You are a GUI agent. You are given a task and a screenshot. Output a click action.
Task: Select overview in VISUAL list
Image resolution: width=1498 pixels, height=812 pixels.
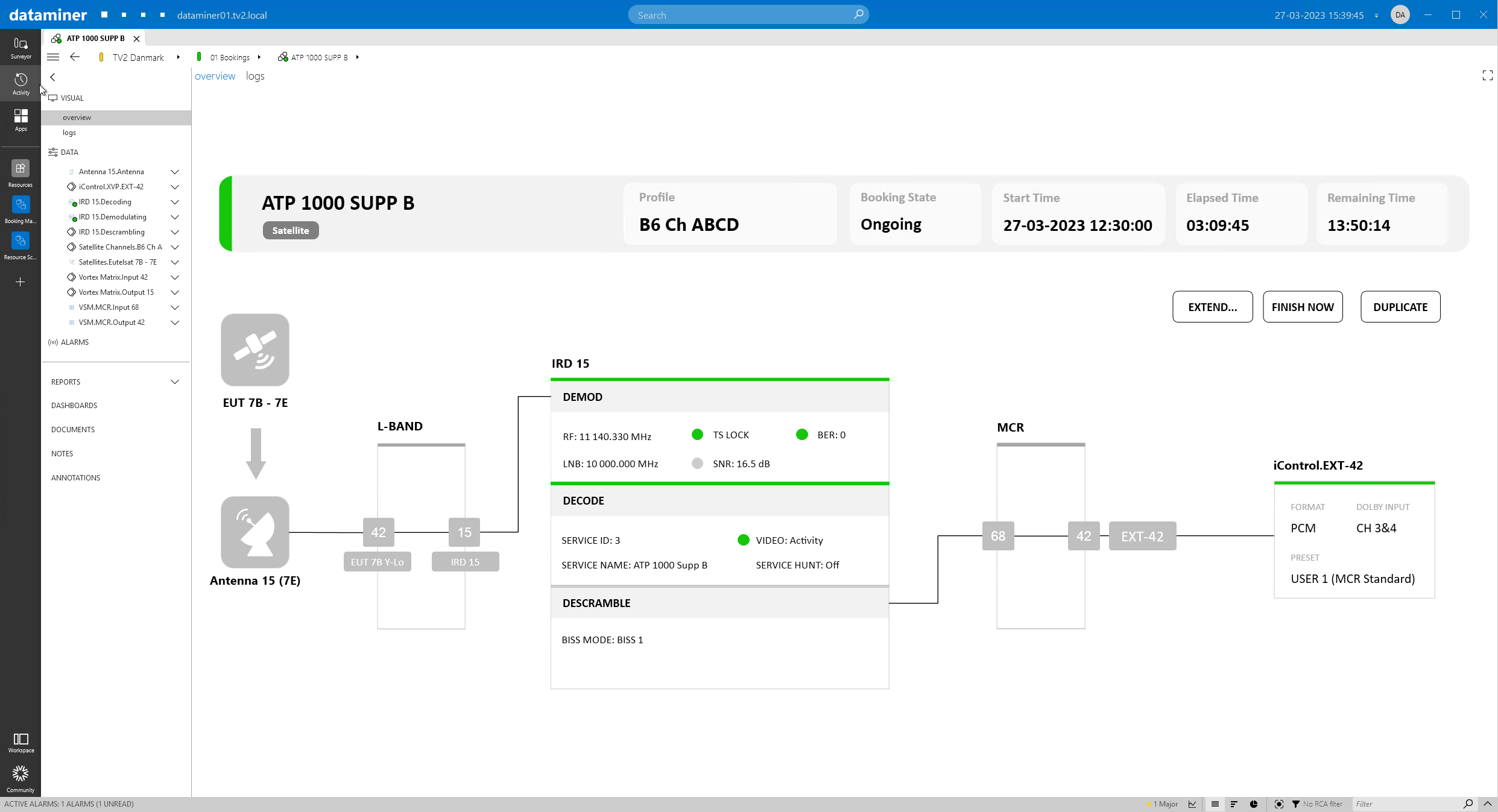pyautogui.click(x=116, y=118)
